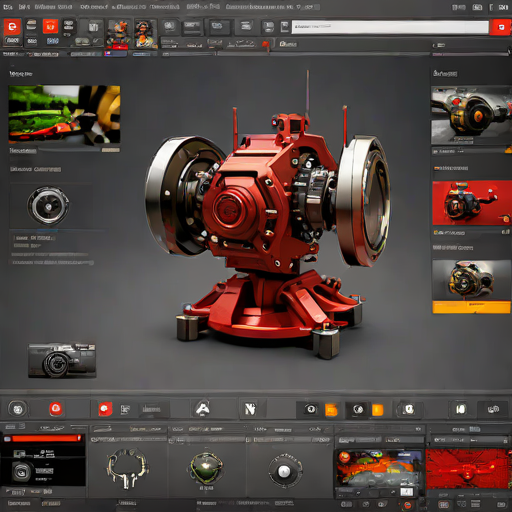Click the orange bar below the turbine thumbnail
The image size is (512, 512).
point(471,307)
